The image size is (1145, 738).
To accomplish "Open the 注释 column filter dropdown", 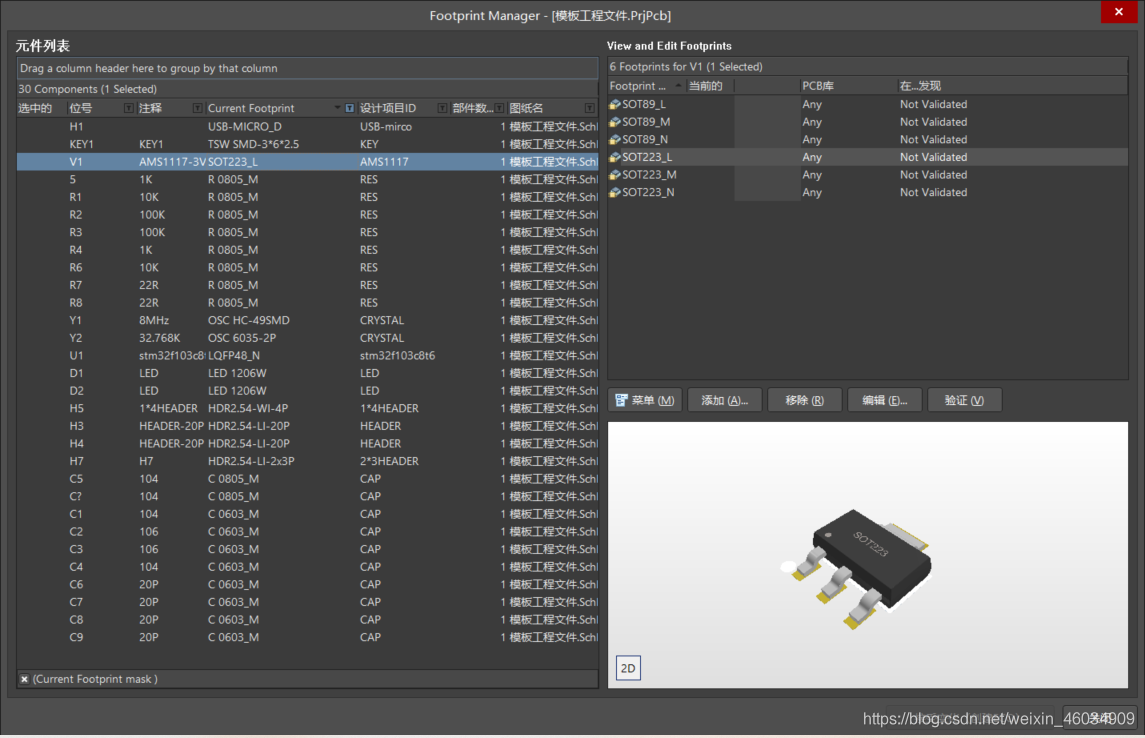I will pos(197,108).
